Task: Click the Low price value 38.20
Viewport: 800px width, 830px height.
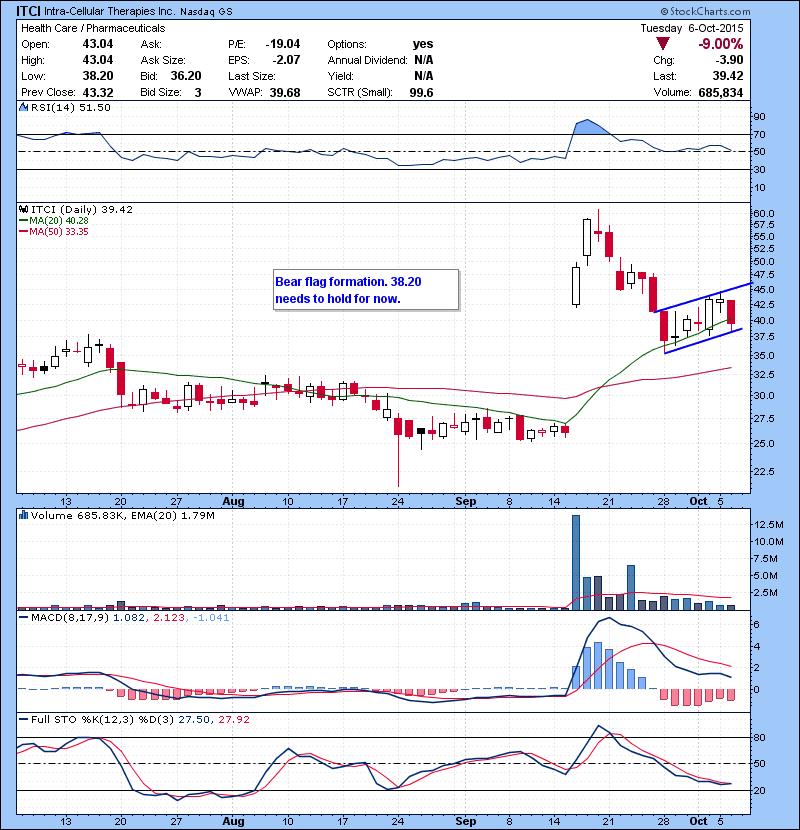Action: pyautogui.click(x=98, y=76)
